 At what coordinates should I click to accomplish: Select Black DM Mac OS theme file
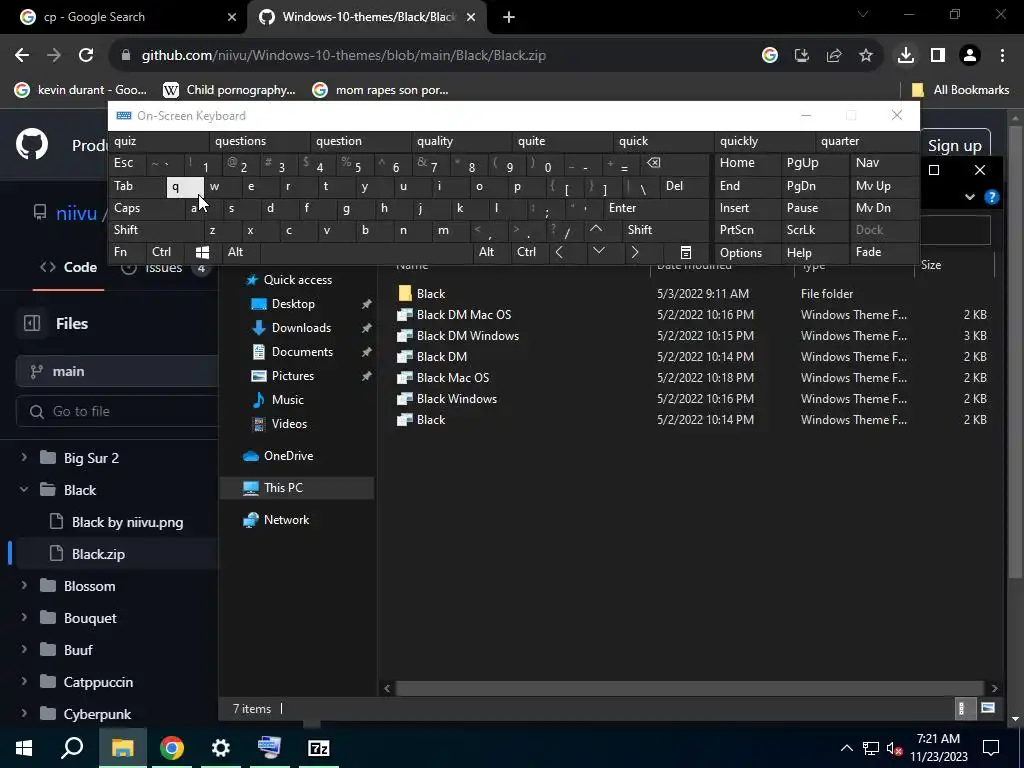point(464,315)
